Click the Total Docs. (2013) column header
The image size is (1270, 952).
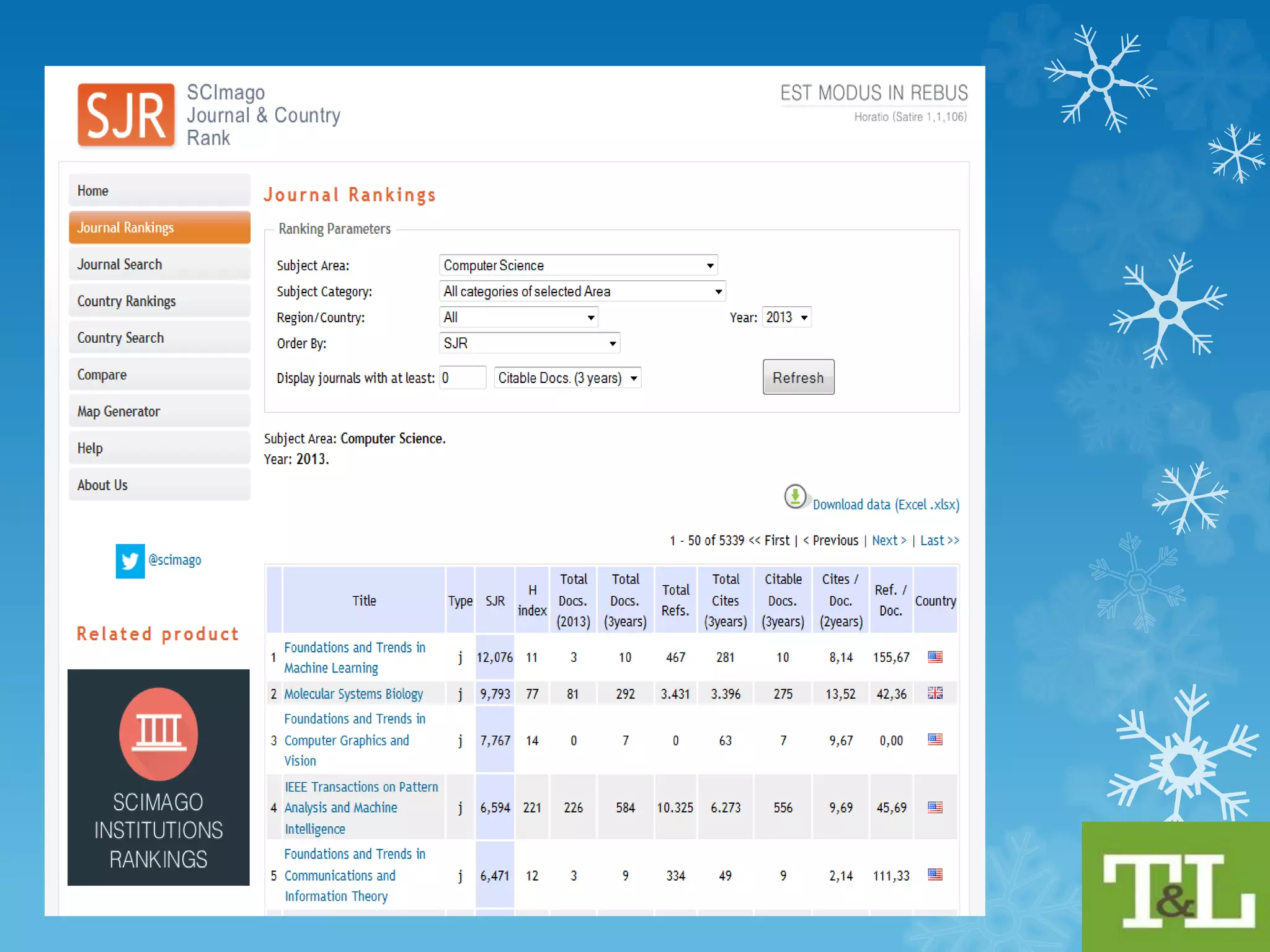pos(574,600)
